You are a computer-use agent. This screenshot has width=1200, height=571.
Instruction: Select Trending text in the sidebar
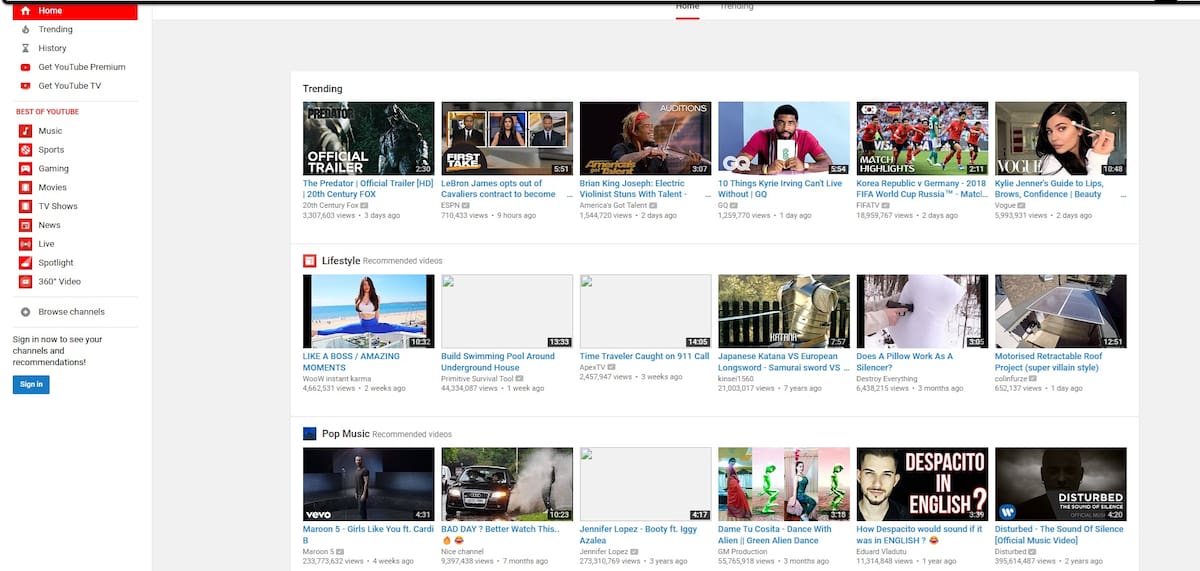point(56,30)
